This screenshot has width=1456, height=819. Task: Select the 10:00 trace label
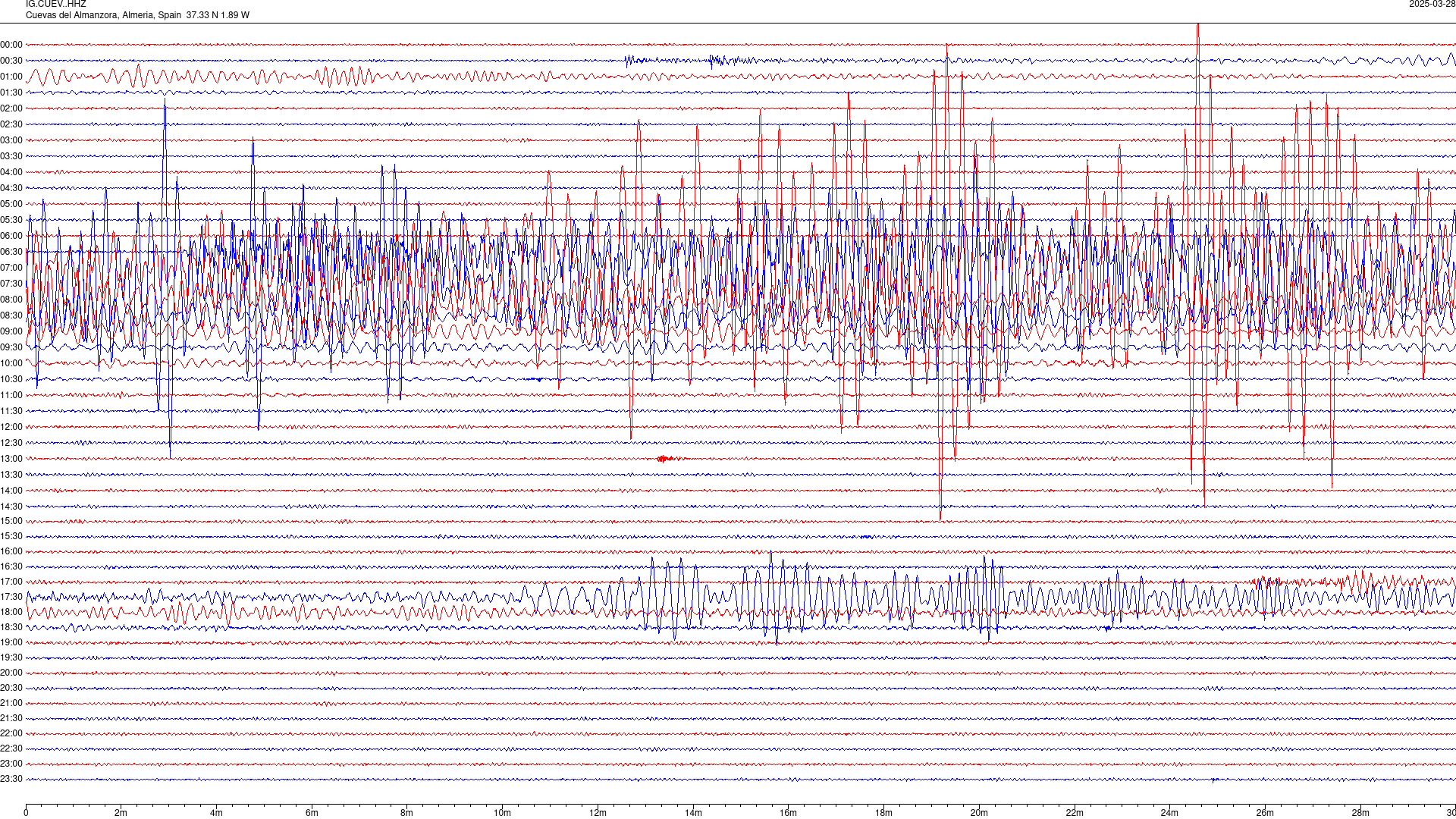point(11,363)
